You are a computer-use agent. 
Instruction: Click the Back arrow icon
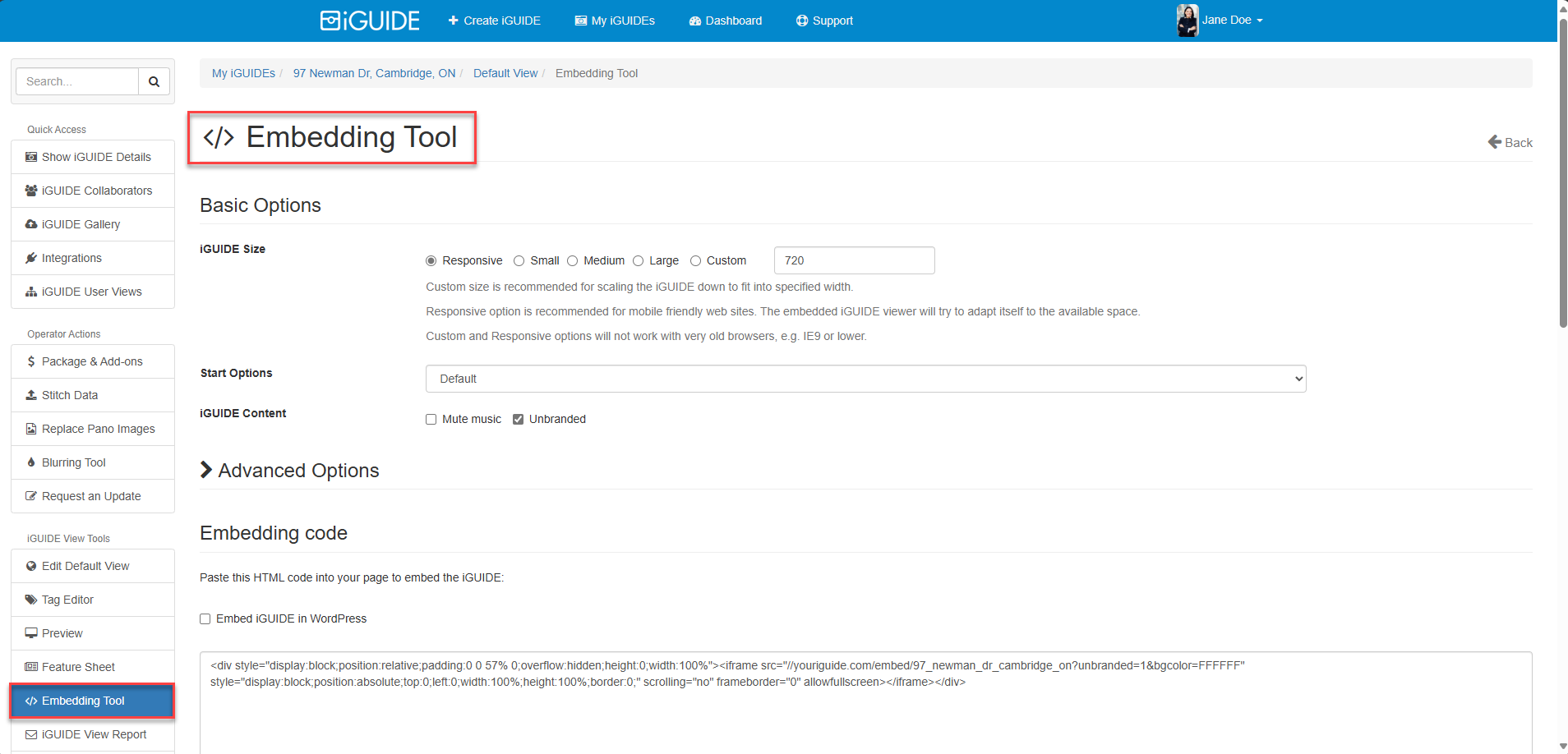(1495, 142)
